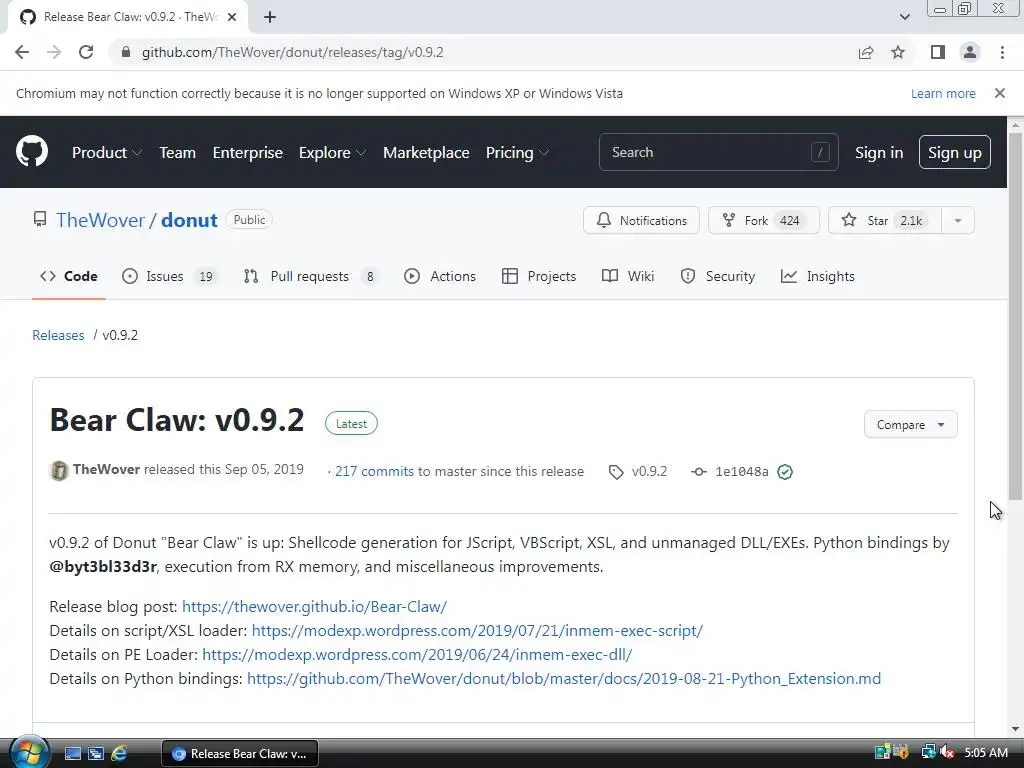Viewport: 1024px width, 768px height.
Task: Open the Star lists dropdown arrow
Action: click(958, 220)
